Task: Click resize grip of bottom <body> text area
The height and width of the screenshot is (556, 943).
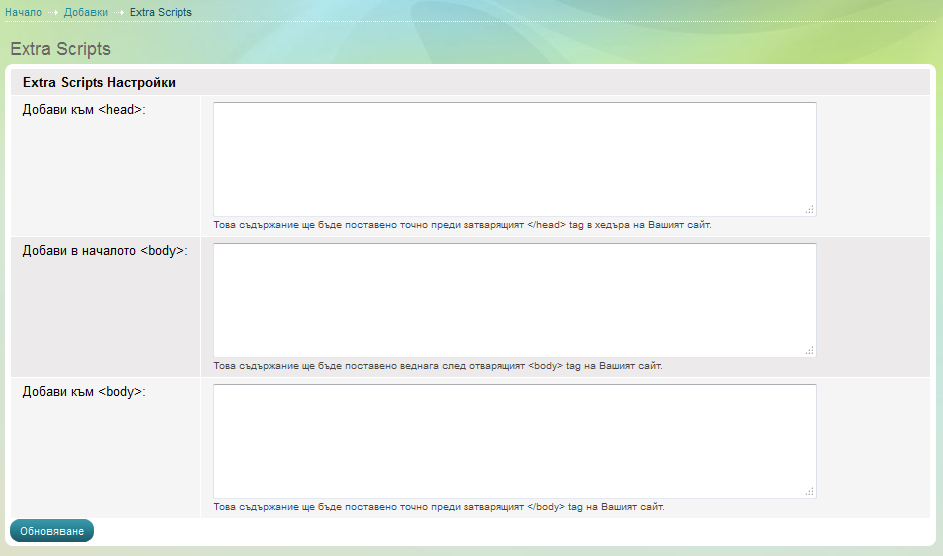Action: (x=810, y=492)
